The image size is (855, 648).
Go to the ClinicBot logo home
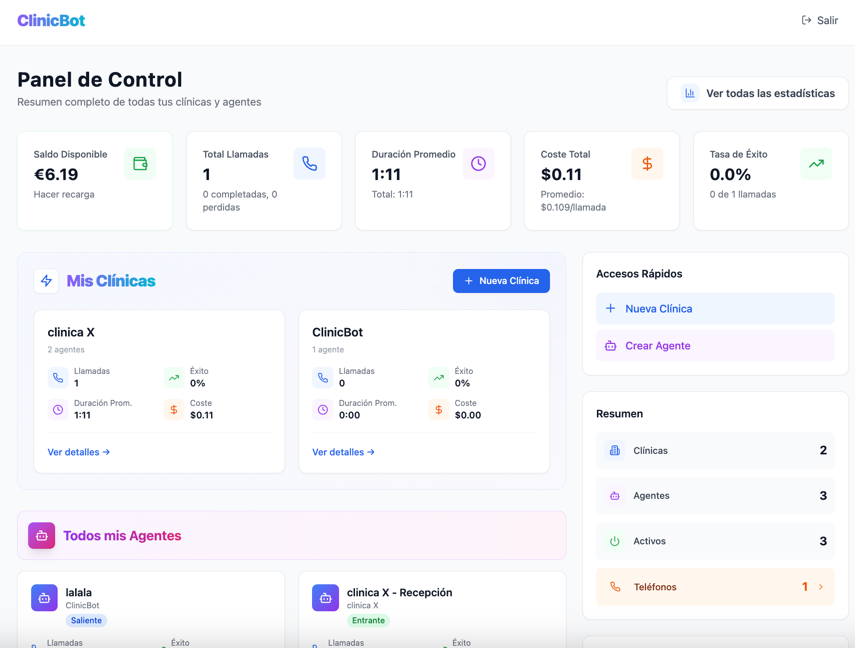[x=51, y=20]
